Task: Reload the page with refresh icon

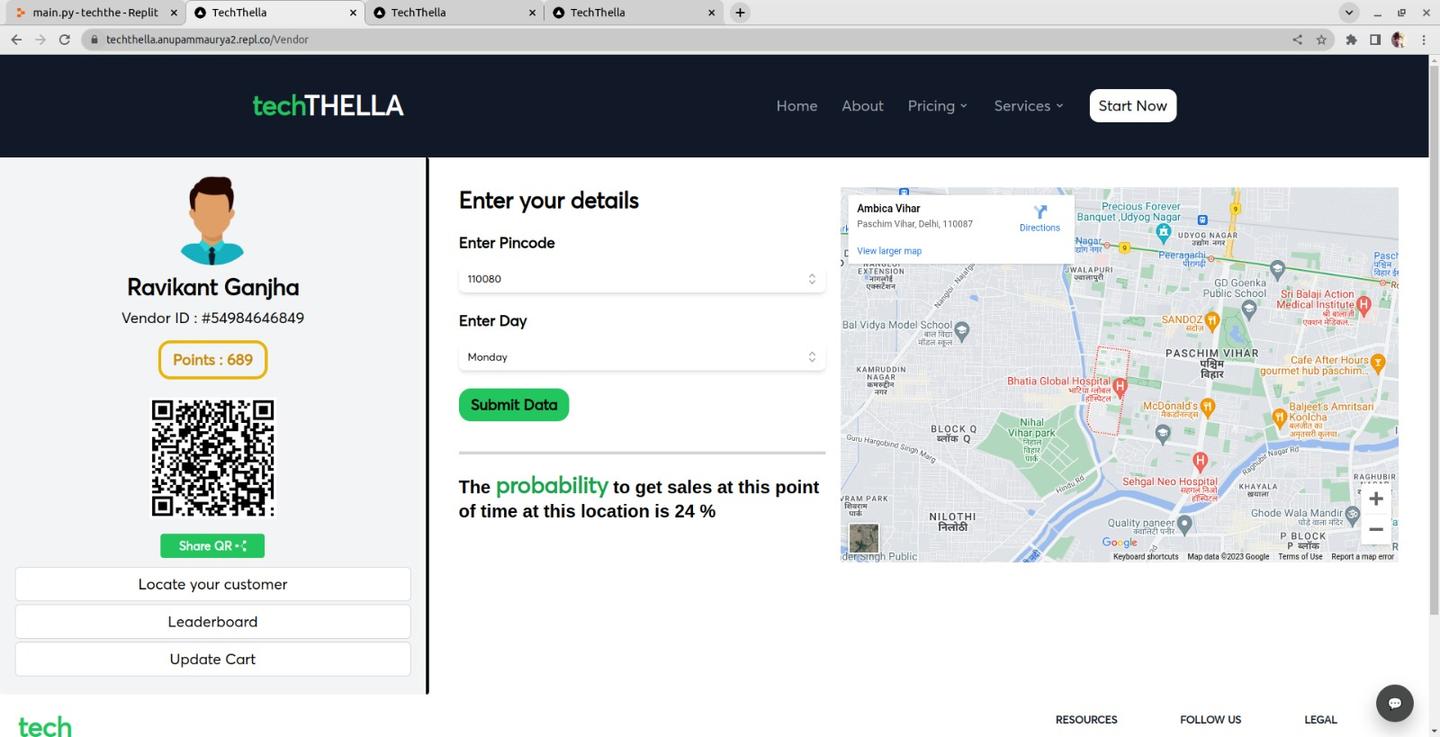Action: 65,40
